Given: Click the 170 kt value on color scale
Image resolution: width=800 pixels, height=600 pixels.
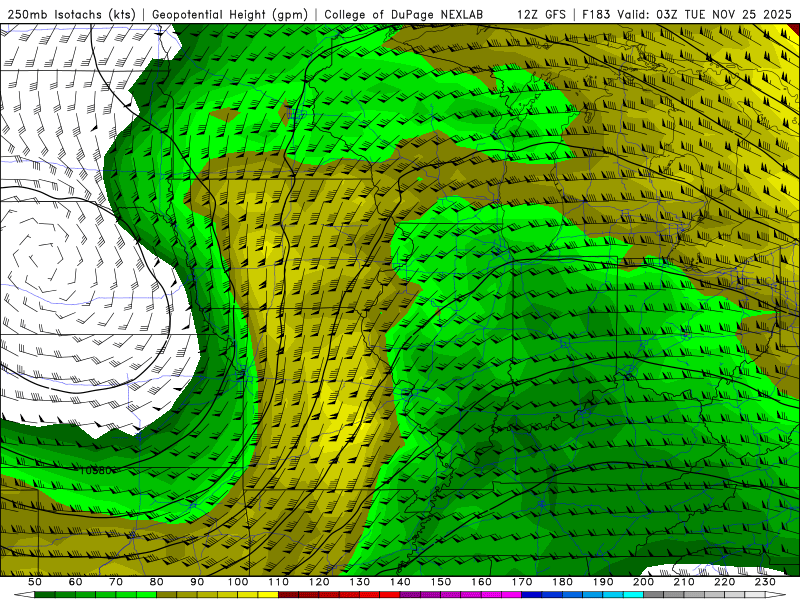Looking at the screenshot, I should (522, 582).
